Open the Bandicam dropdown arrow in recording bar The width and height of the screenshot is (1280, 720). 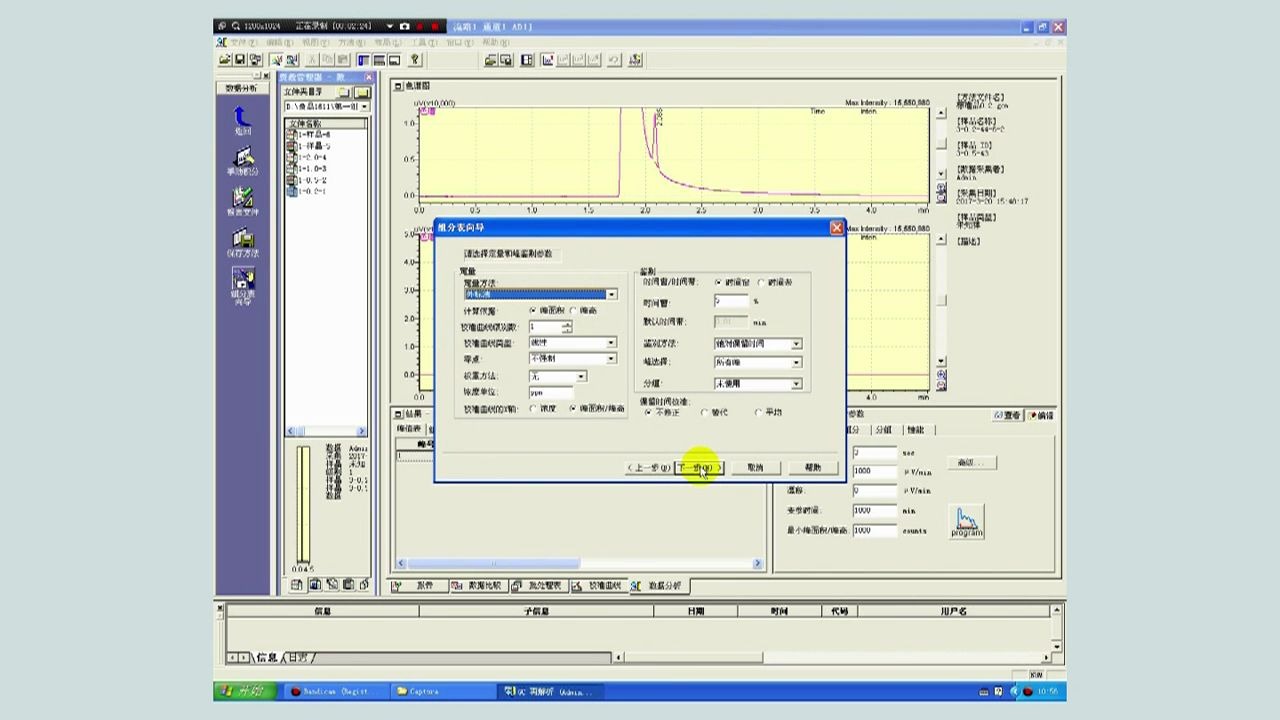[x=390, y=26]
